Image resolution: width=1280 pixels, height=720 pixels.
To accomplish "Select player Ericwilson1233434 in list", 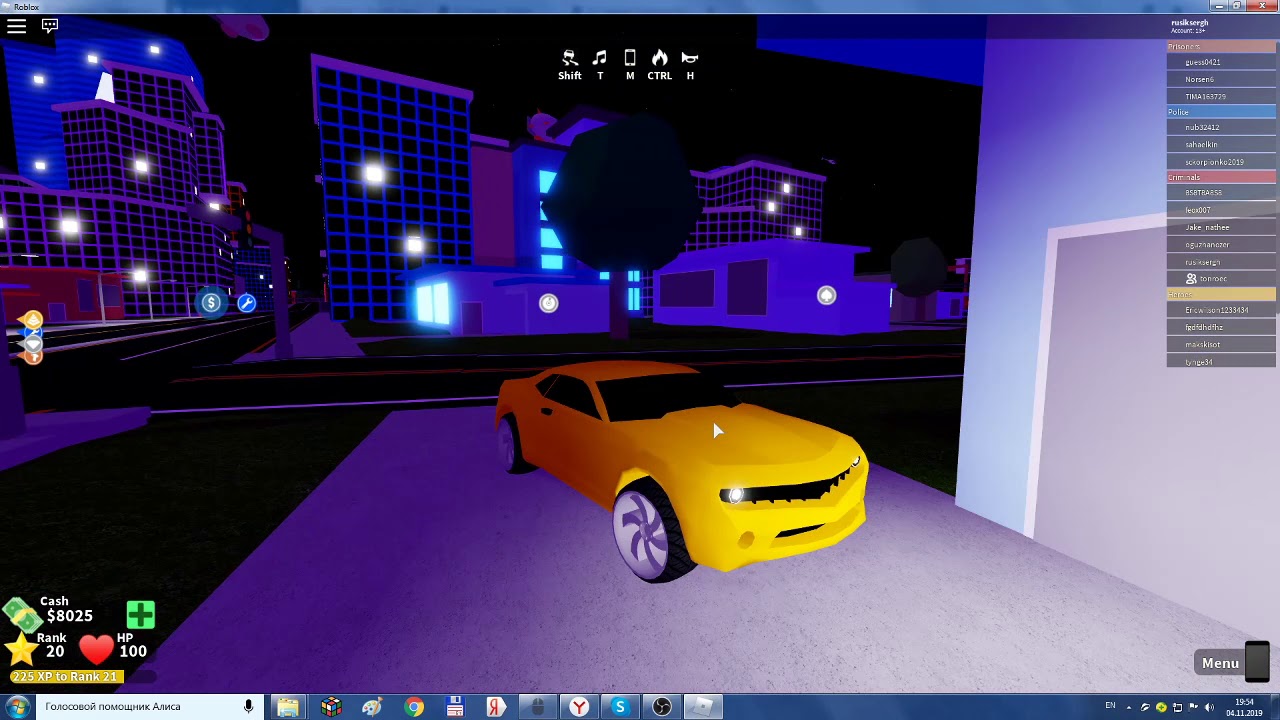I will (1221, 310).
